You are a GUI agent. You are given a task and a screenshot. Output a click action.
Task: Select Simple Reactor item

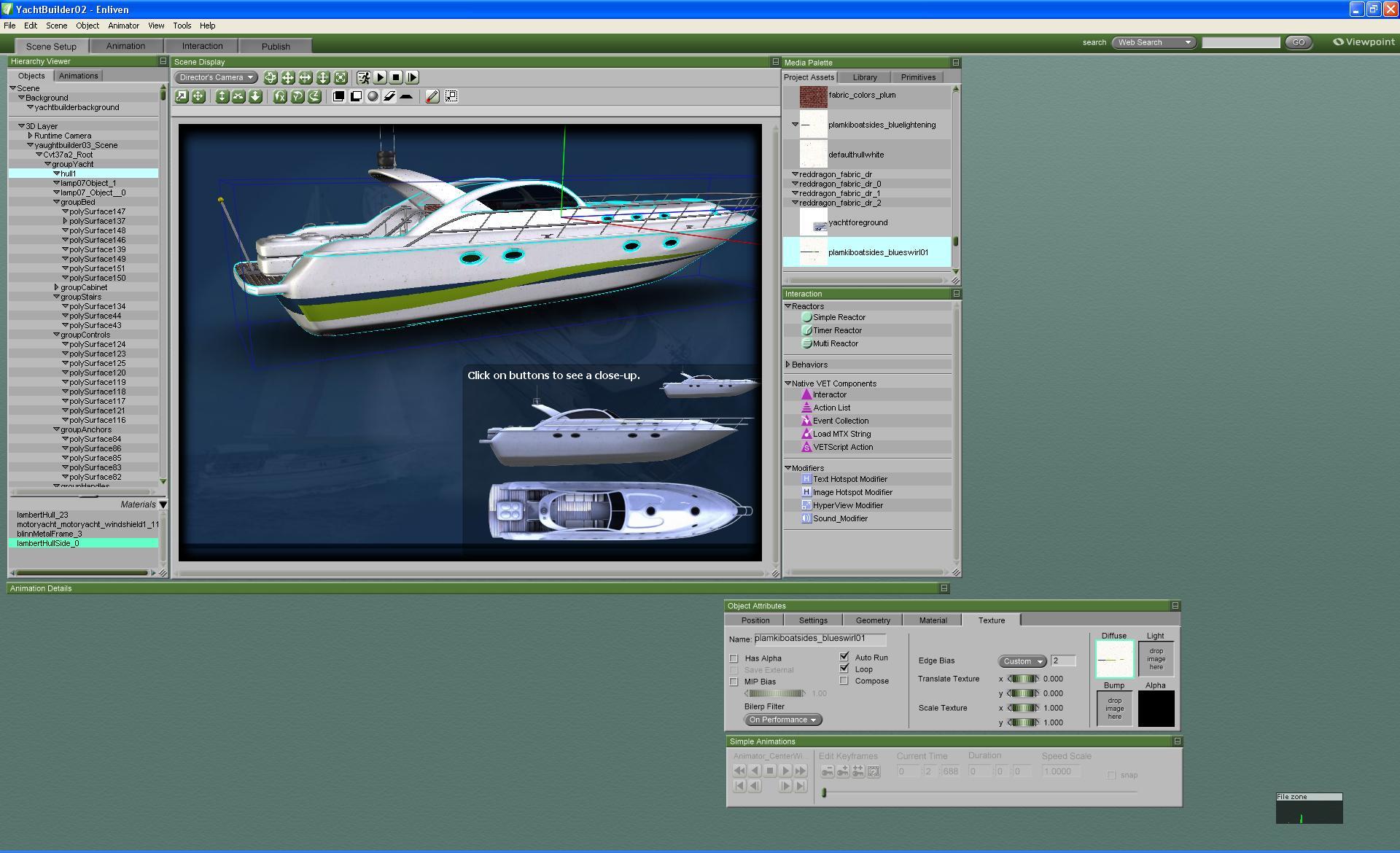click(x=839, y=318)
